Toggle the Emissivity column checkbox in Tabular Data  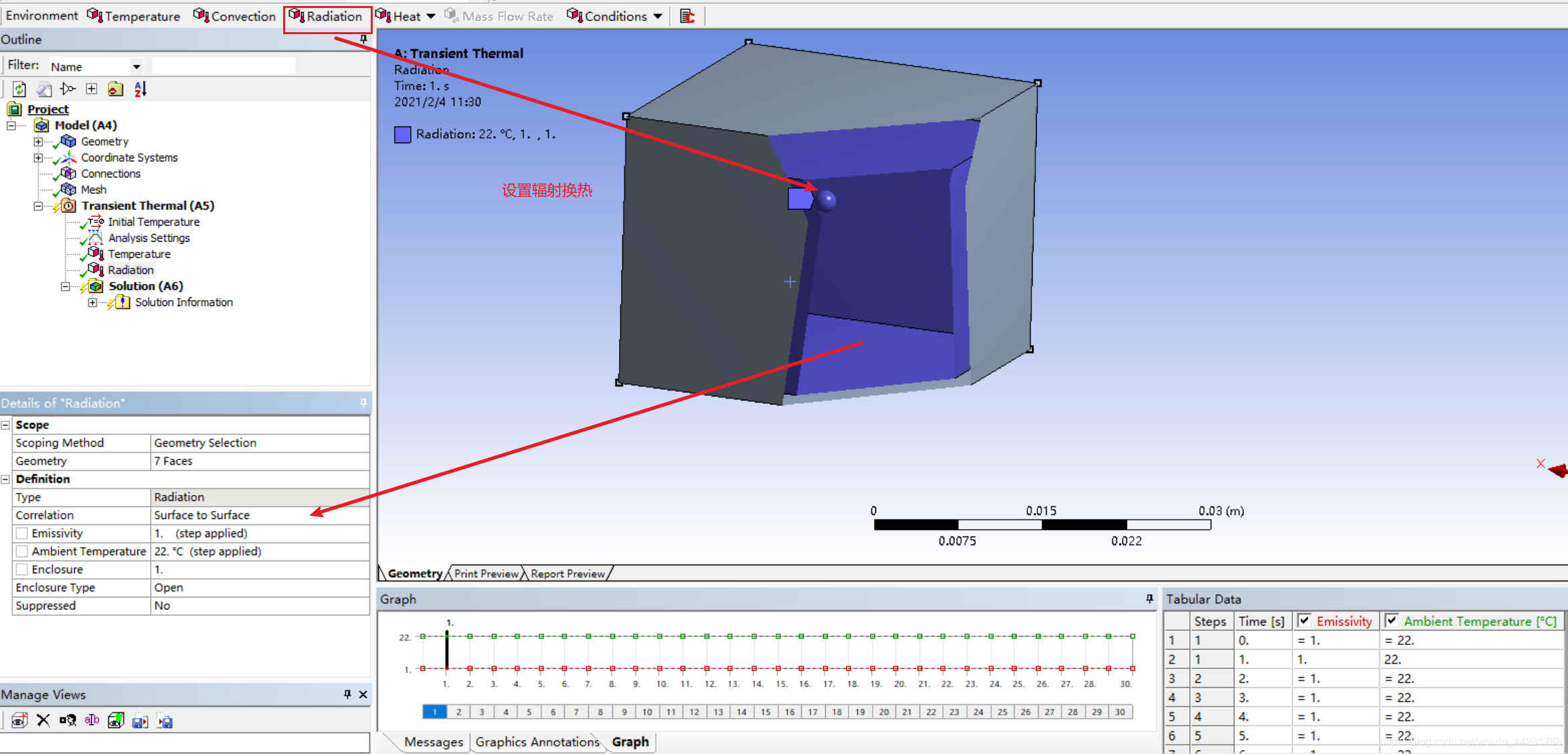tap(1304, 621)
